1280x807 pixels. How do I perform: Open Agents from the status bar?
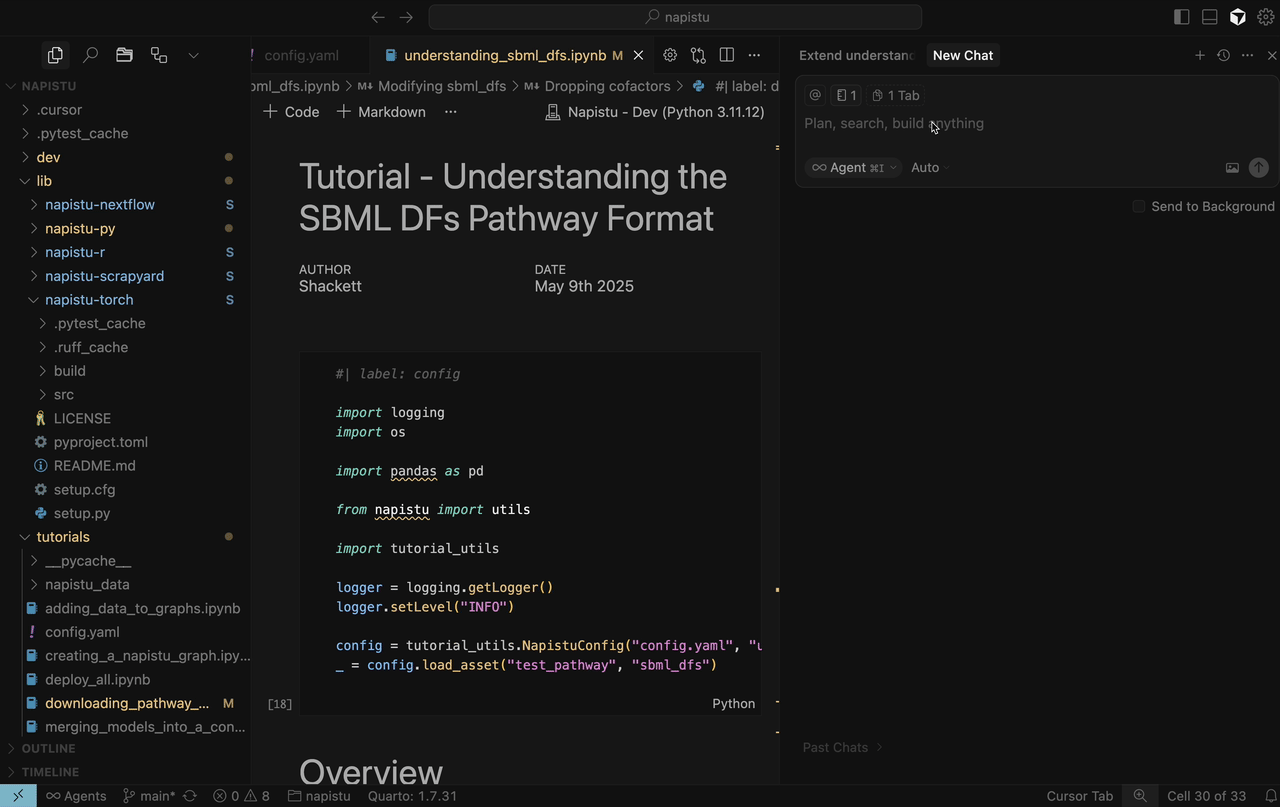(76, 796)
